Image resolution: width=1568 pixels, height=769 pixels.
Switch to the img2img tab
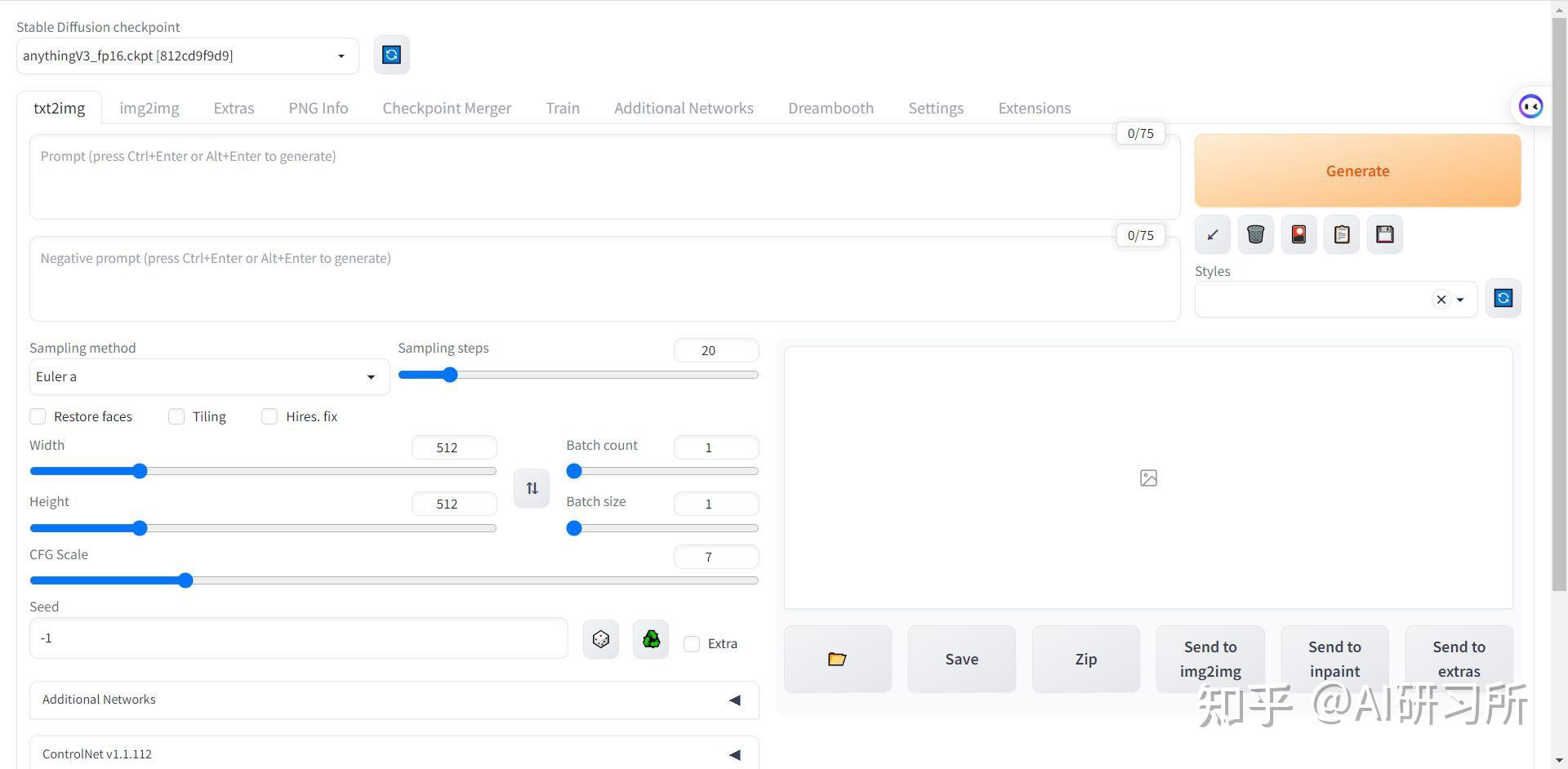149,108
